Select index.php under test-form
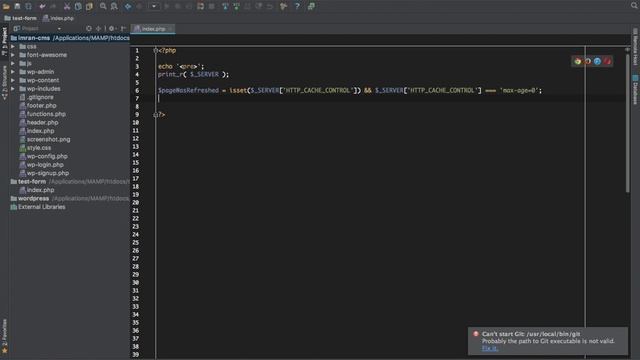 [37, 190]
